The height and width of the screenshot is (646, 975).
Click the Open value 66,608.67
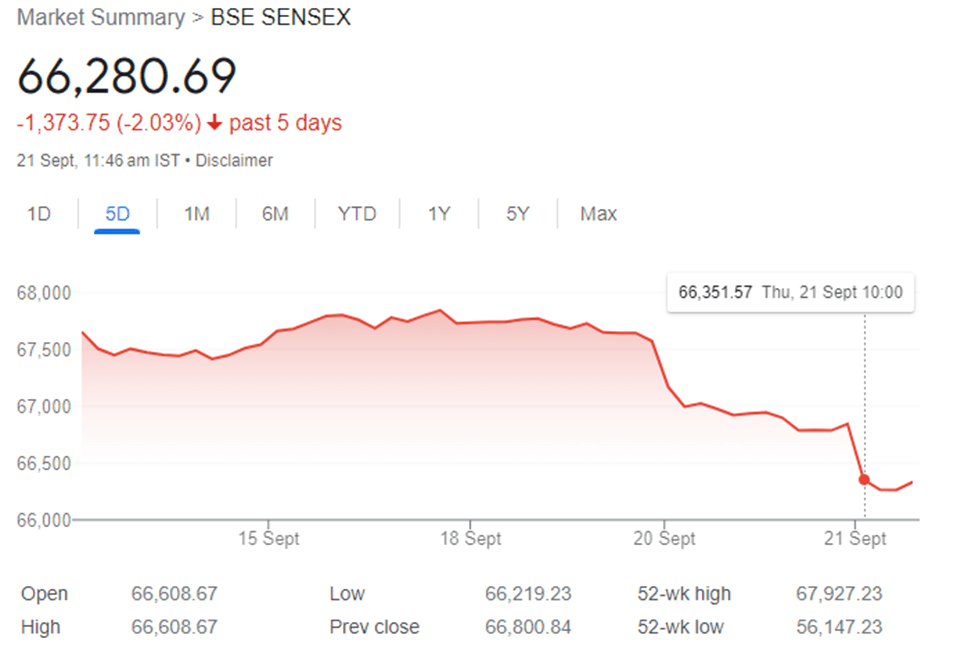175,593
